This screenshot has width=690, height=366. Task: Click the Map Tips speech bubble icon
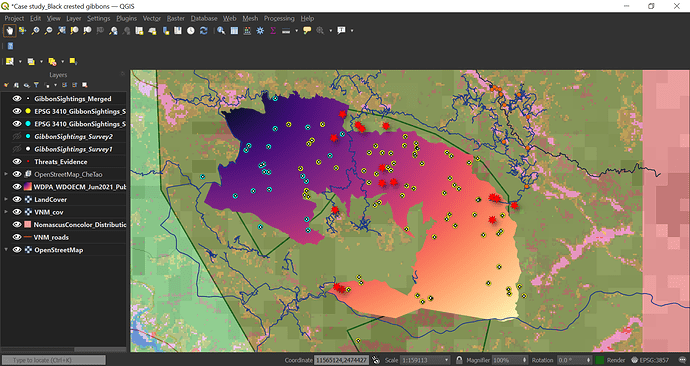(307, 30)
